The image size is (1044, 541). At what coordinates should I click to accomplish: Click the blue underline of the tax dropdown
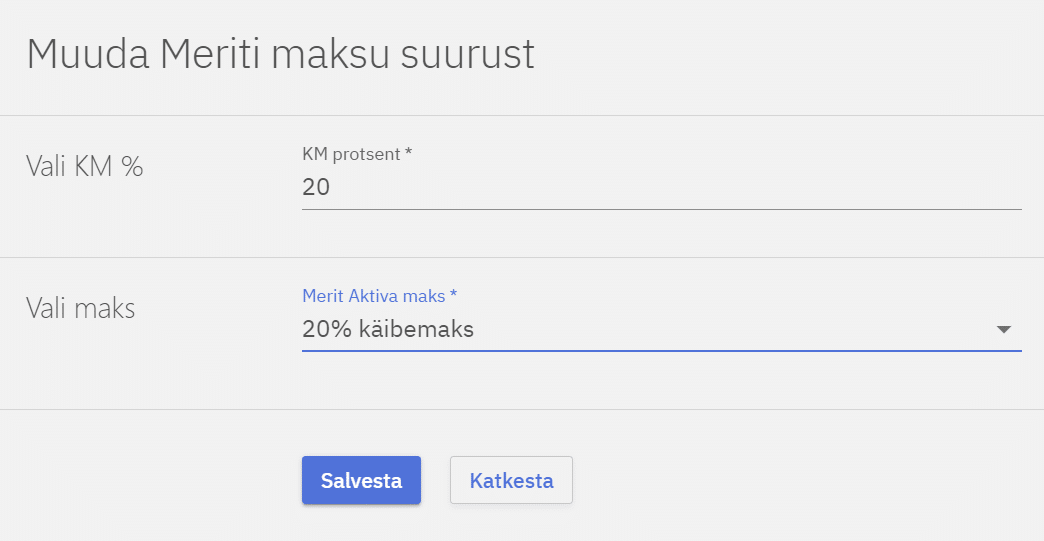(x=660, y=351)
